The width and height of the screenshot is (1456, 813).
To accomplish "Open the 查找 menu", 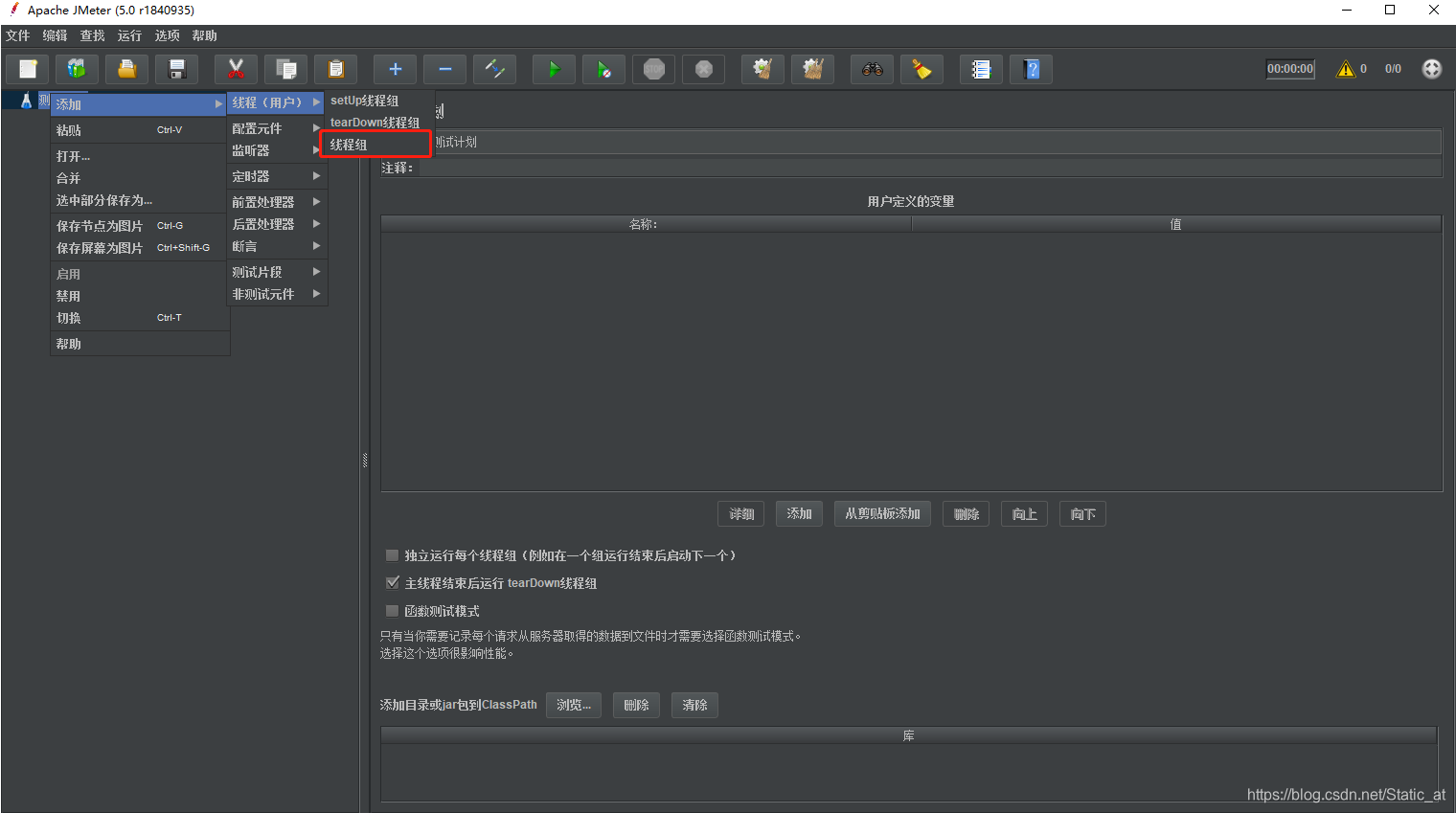I will [93, 36].
